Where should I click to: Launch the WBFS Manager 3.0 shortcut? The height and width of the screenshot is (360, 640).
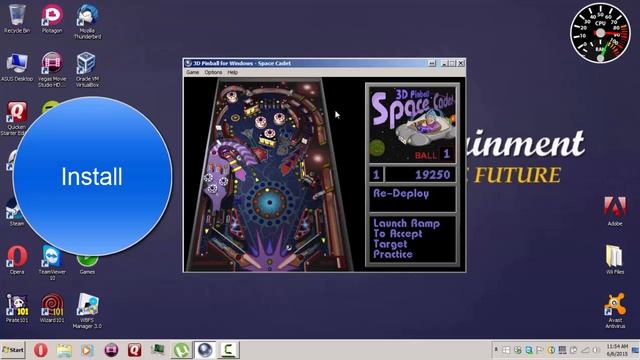pos(87,311)
